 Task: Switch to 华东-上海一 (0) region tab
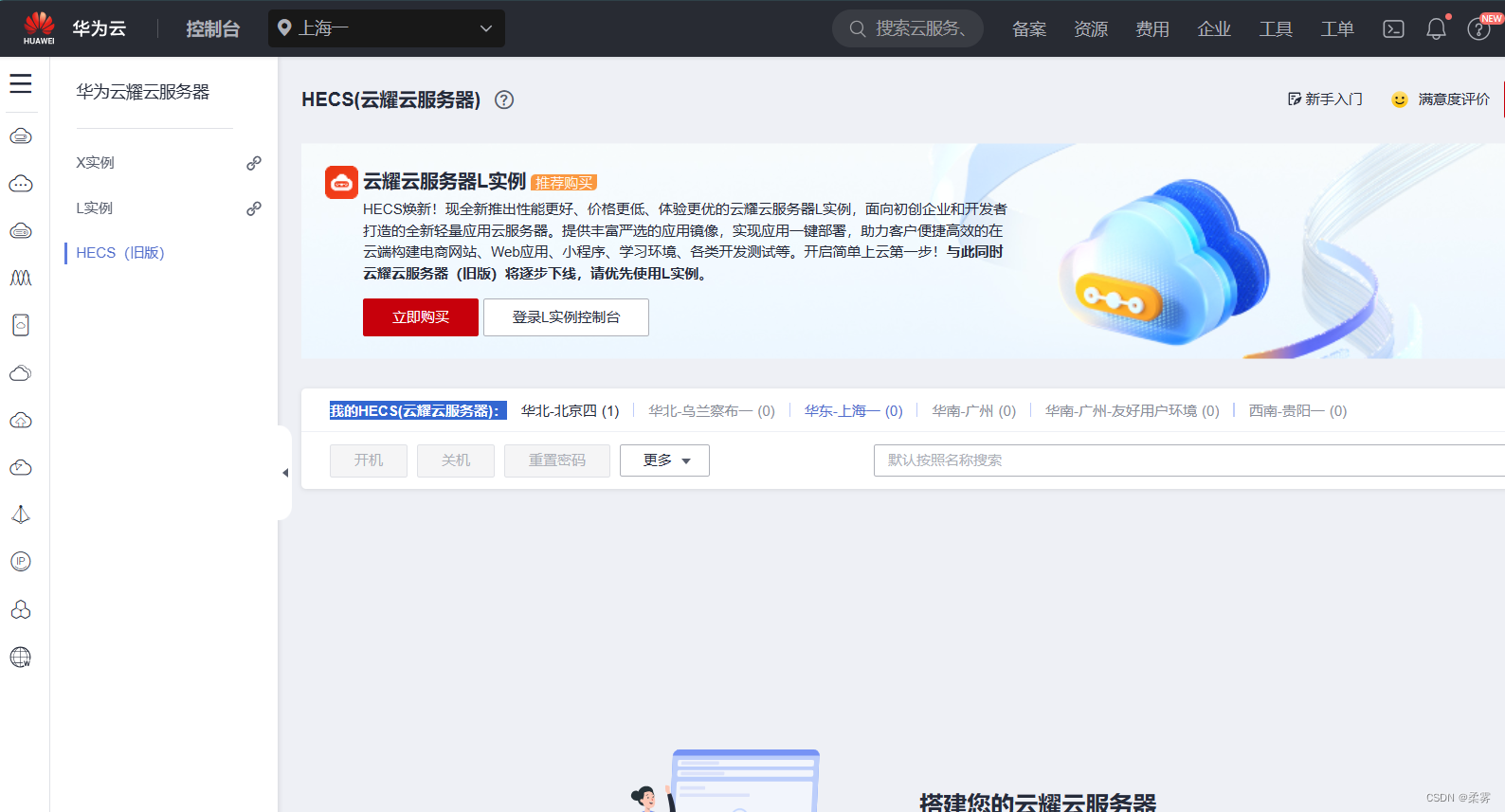(x=854, y=411)
